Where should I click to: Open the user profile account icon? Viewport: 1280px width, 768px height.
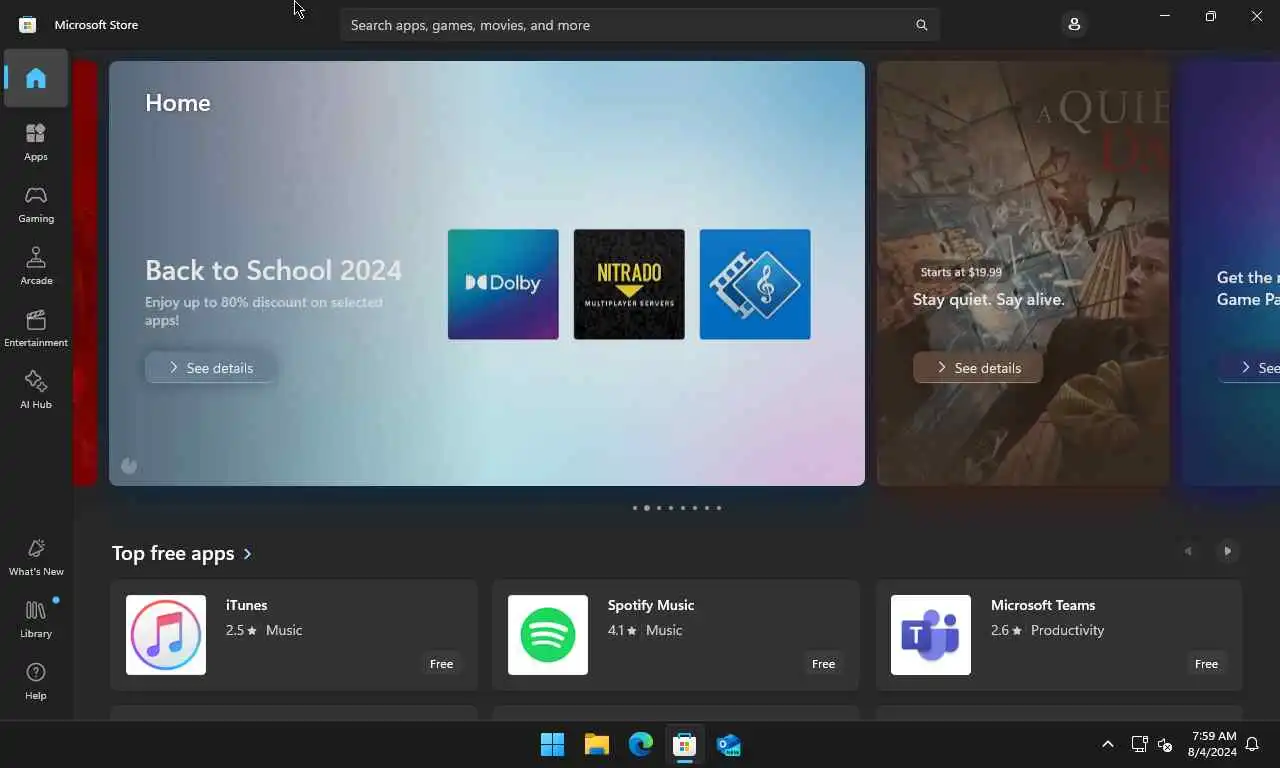(x=1074, y=24)
